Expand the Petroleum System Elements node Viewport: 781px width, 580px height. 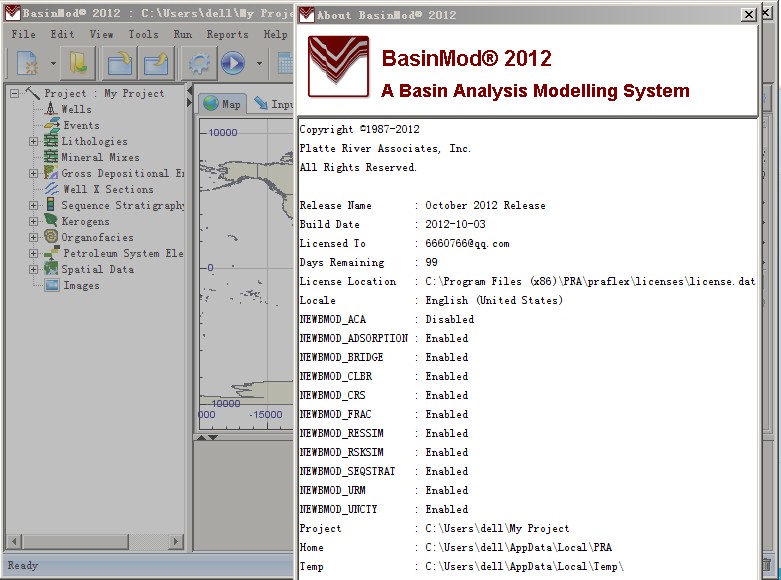[33, 253]
